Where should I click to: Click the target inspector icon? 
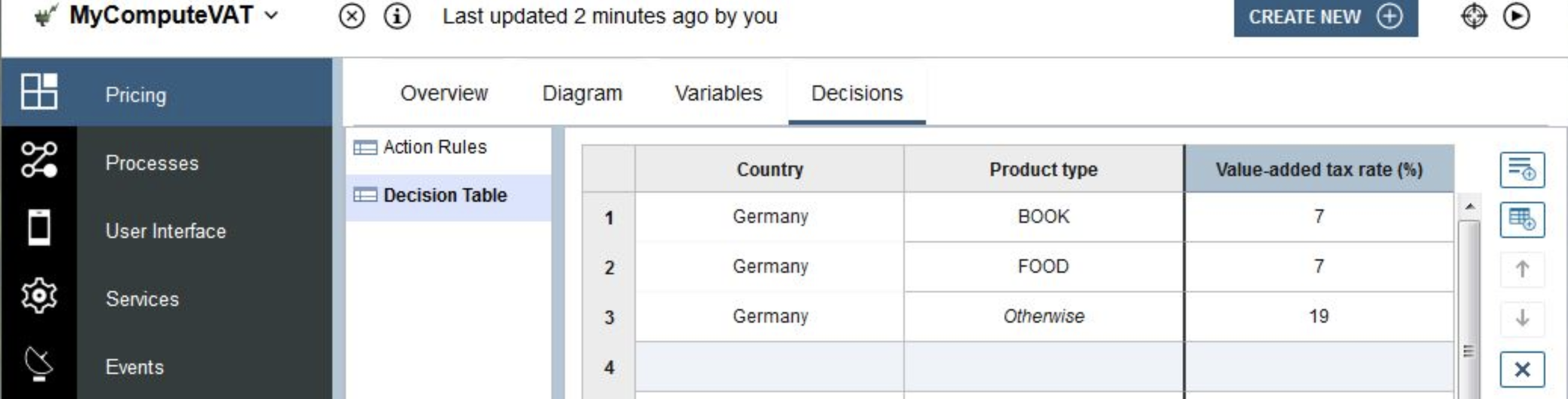click(1474, 16)
